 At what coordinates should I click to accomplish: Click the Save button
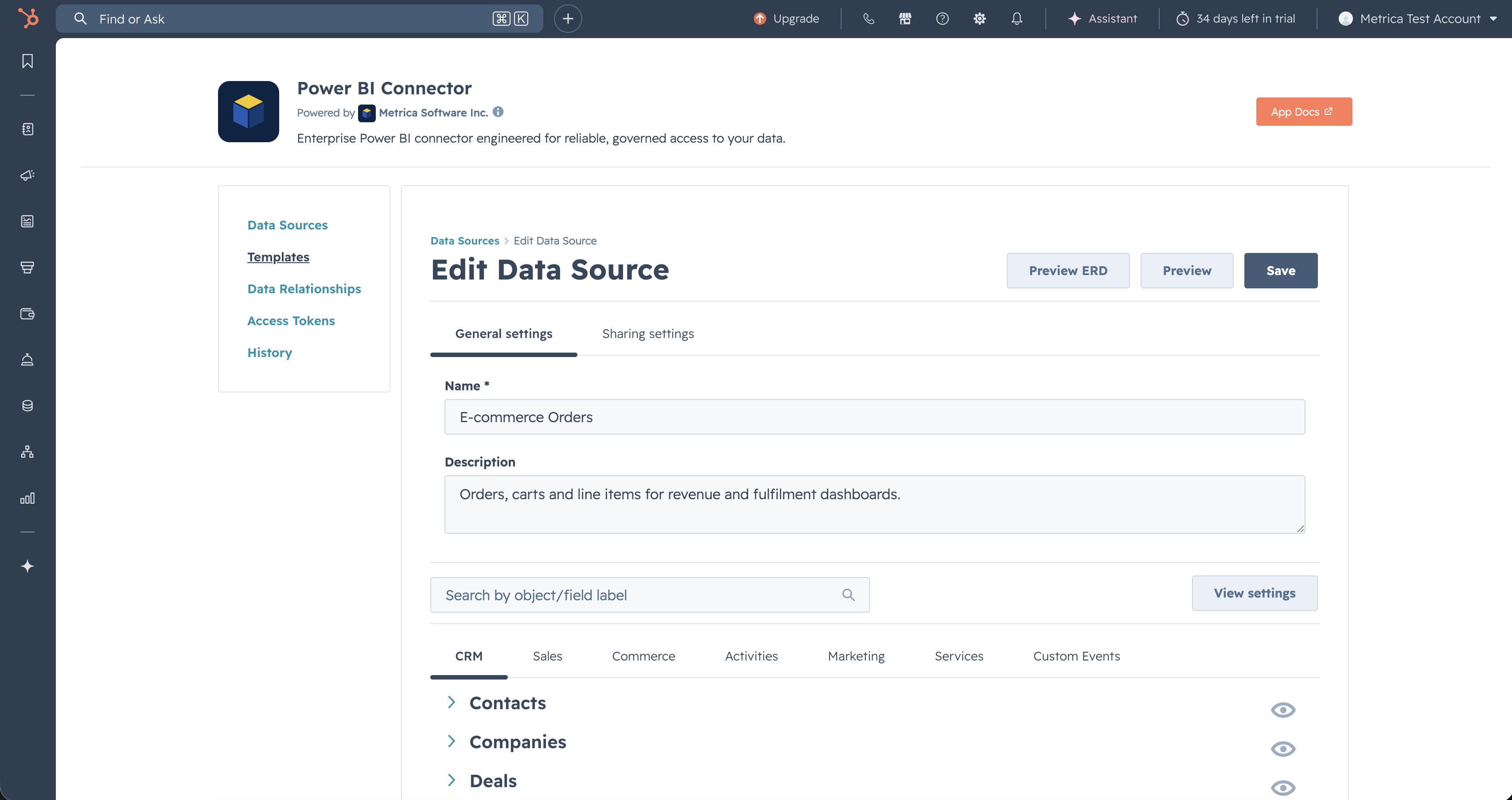[x=1281, y=271]
